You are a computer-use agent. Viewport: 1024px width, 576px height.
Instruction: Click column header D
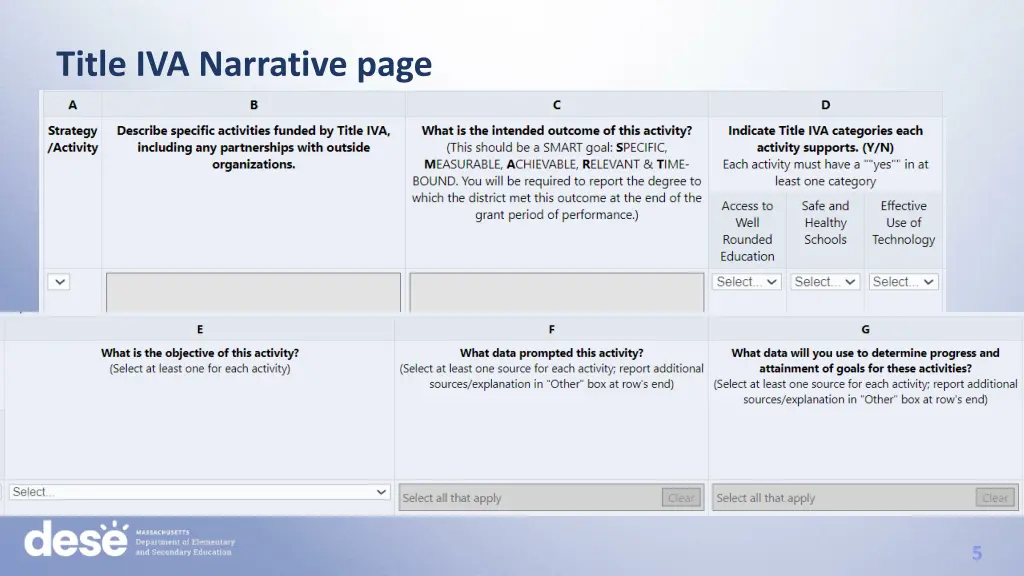[825, 104]
